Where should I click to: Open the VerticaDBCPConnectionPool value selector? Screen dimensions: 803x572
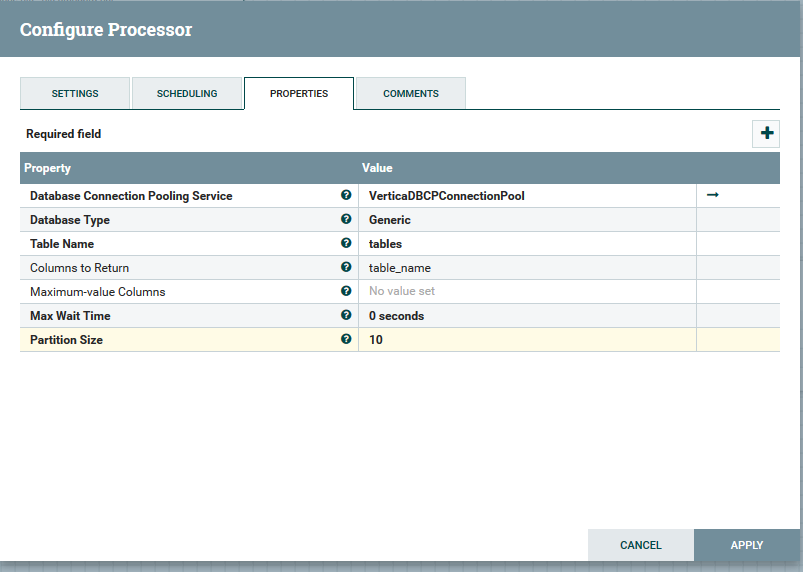click(x=527, y=196)
